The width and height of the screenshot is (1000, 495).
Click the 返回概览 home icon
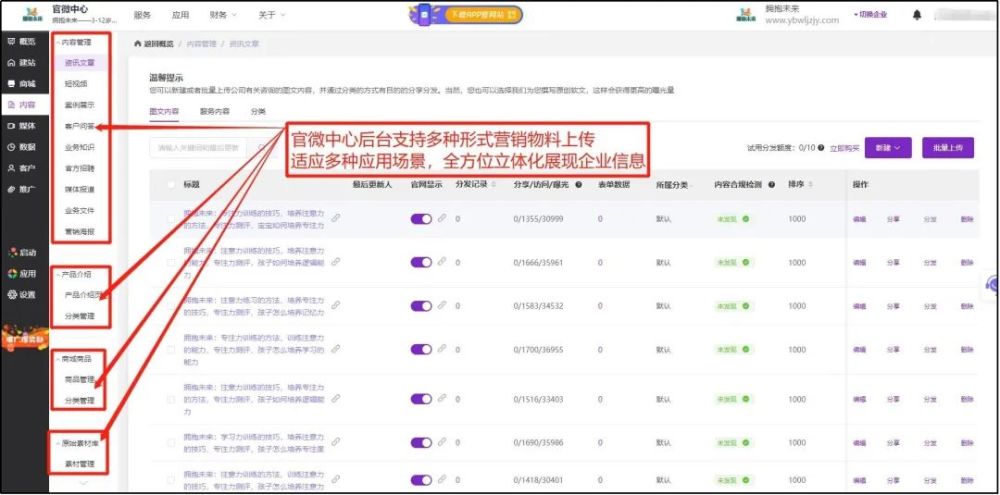137,43
